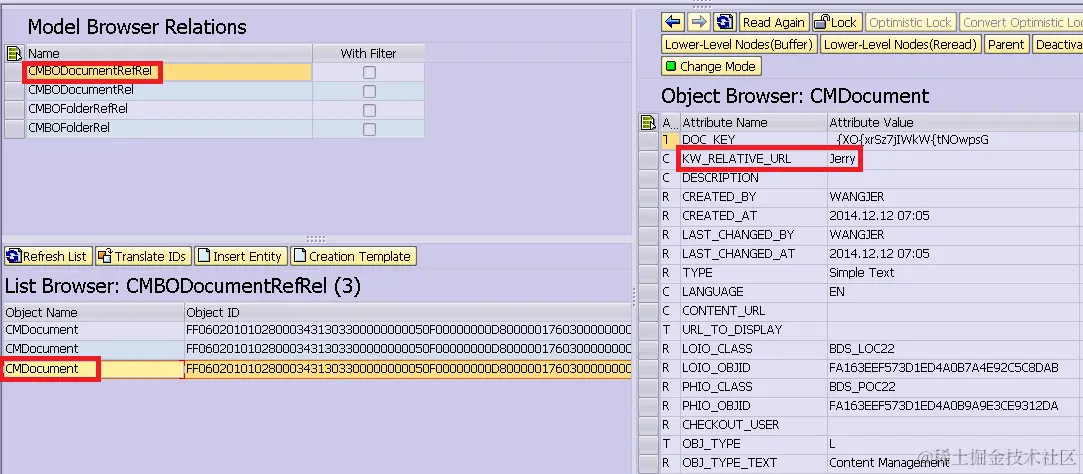Click the Parent button
Viewport: 1083px width, 474px height.
pos(1006,44)
